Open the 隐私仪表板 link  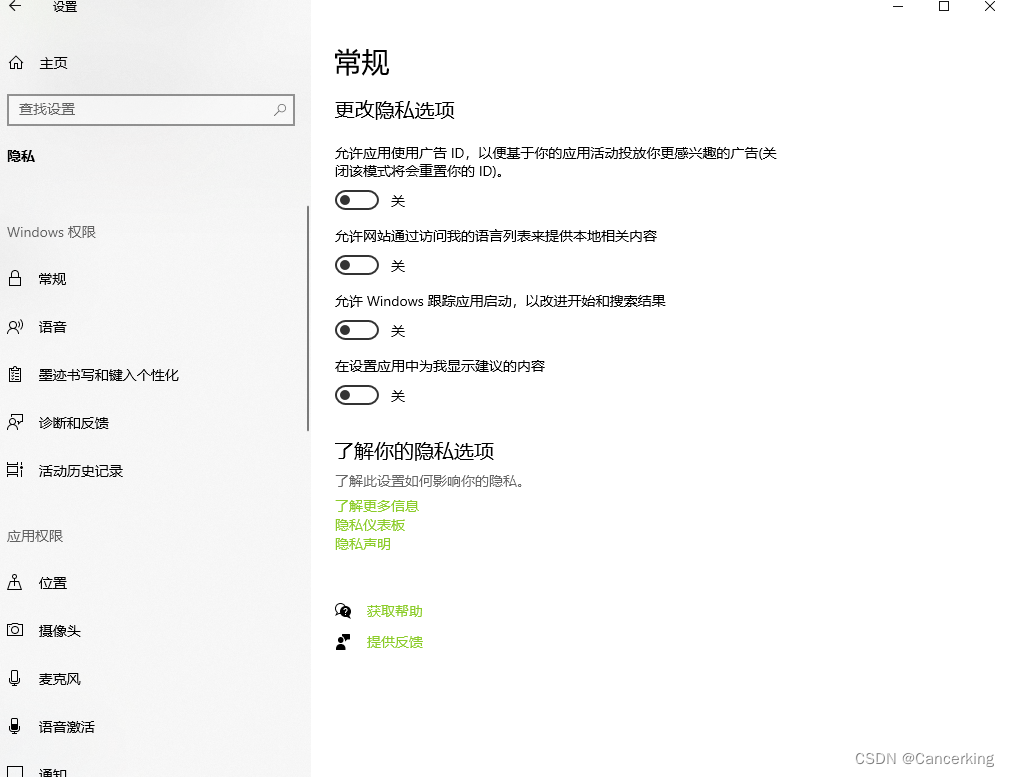click(x=369, y=525)
